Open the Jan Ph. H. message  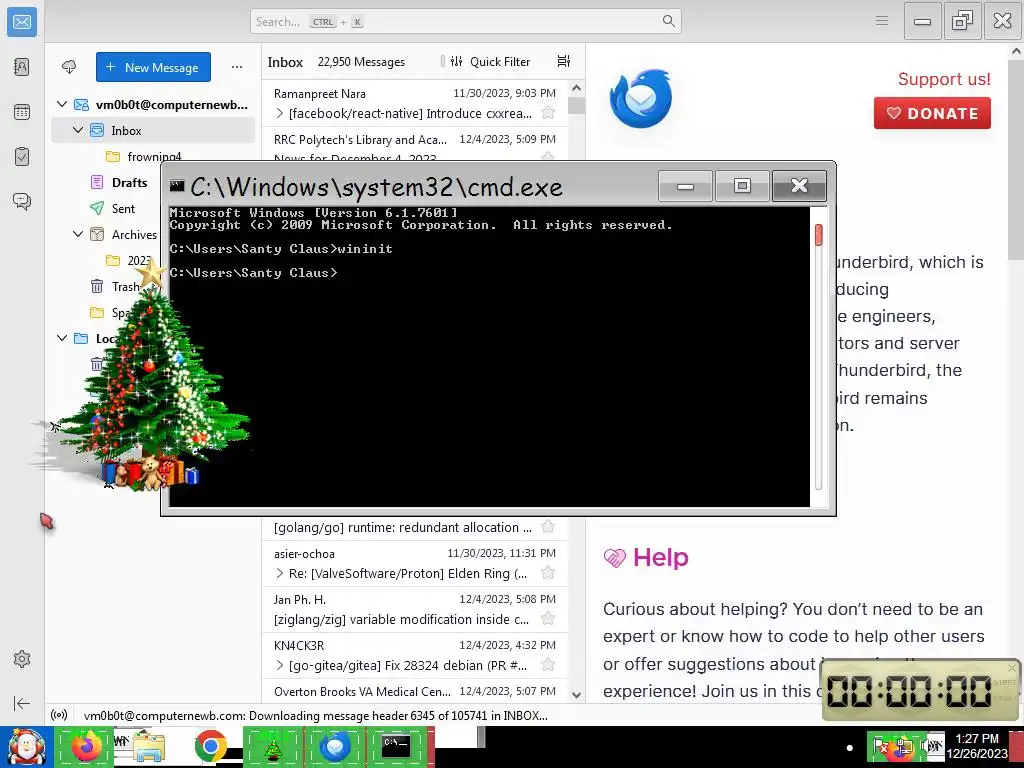tap(415, 609)
